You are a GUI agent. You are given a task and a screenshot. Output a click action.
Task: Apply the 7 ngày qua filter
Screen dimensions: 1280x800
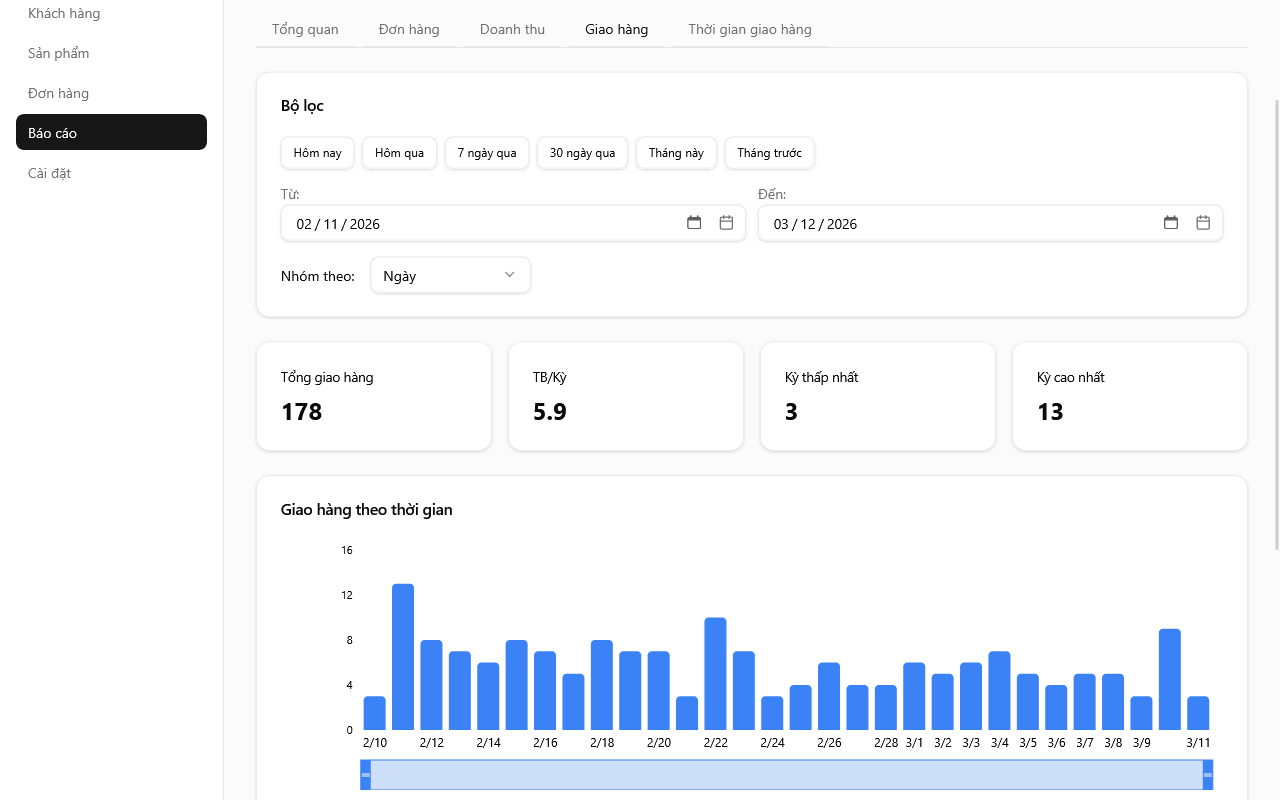pyautogui.click(x=487, y=153)
